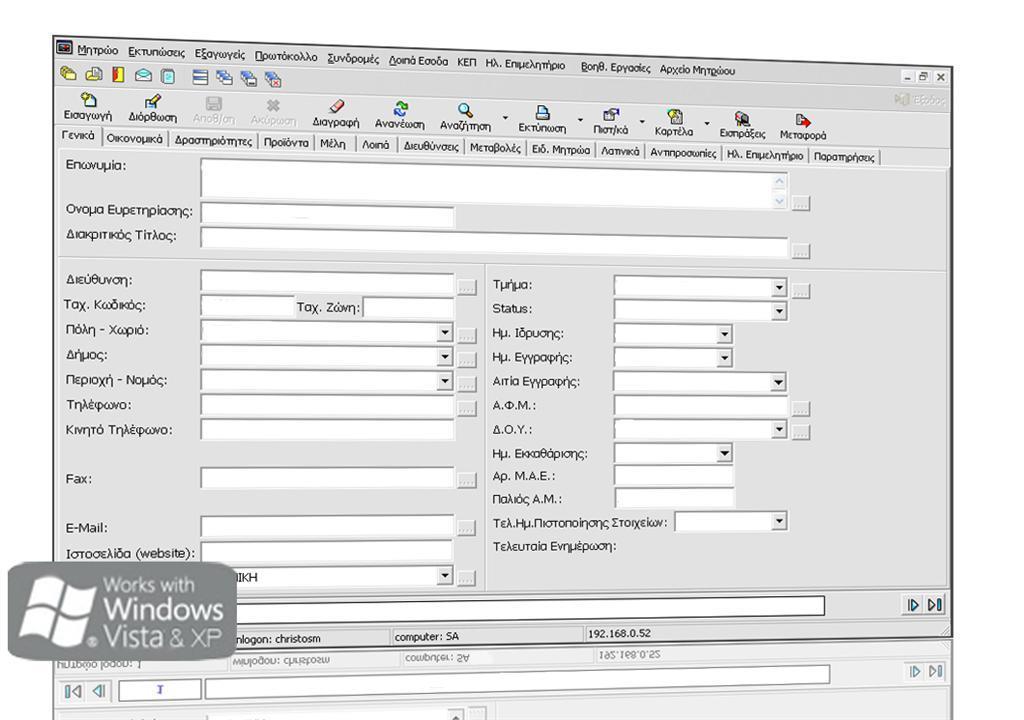
Task: Switch to the Οικονομικά tab
Action: (135, 139)
